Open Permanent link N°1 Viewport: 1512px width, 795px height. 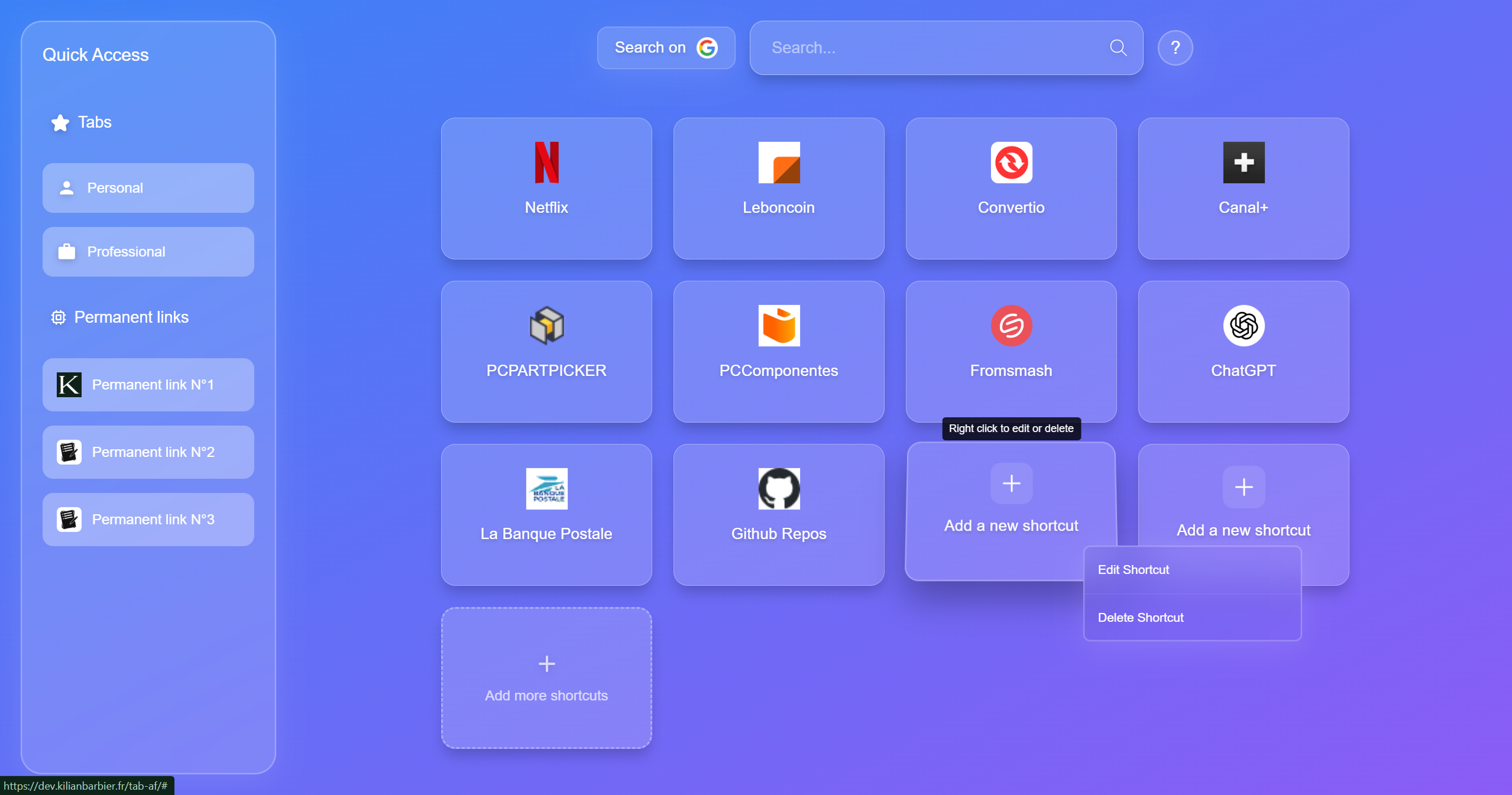coord(148,385)
